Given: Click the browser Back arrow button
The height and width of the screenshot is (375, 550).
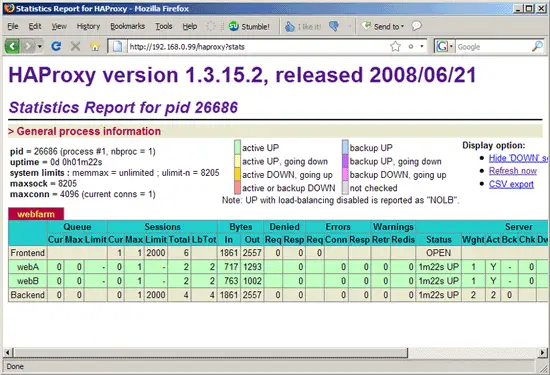Looking at the screenshot, I should (12, 46).
